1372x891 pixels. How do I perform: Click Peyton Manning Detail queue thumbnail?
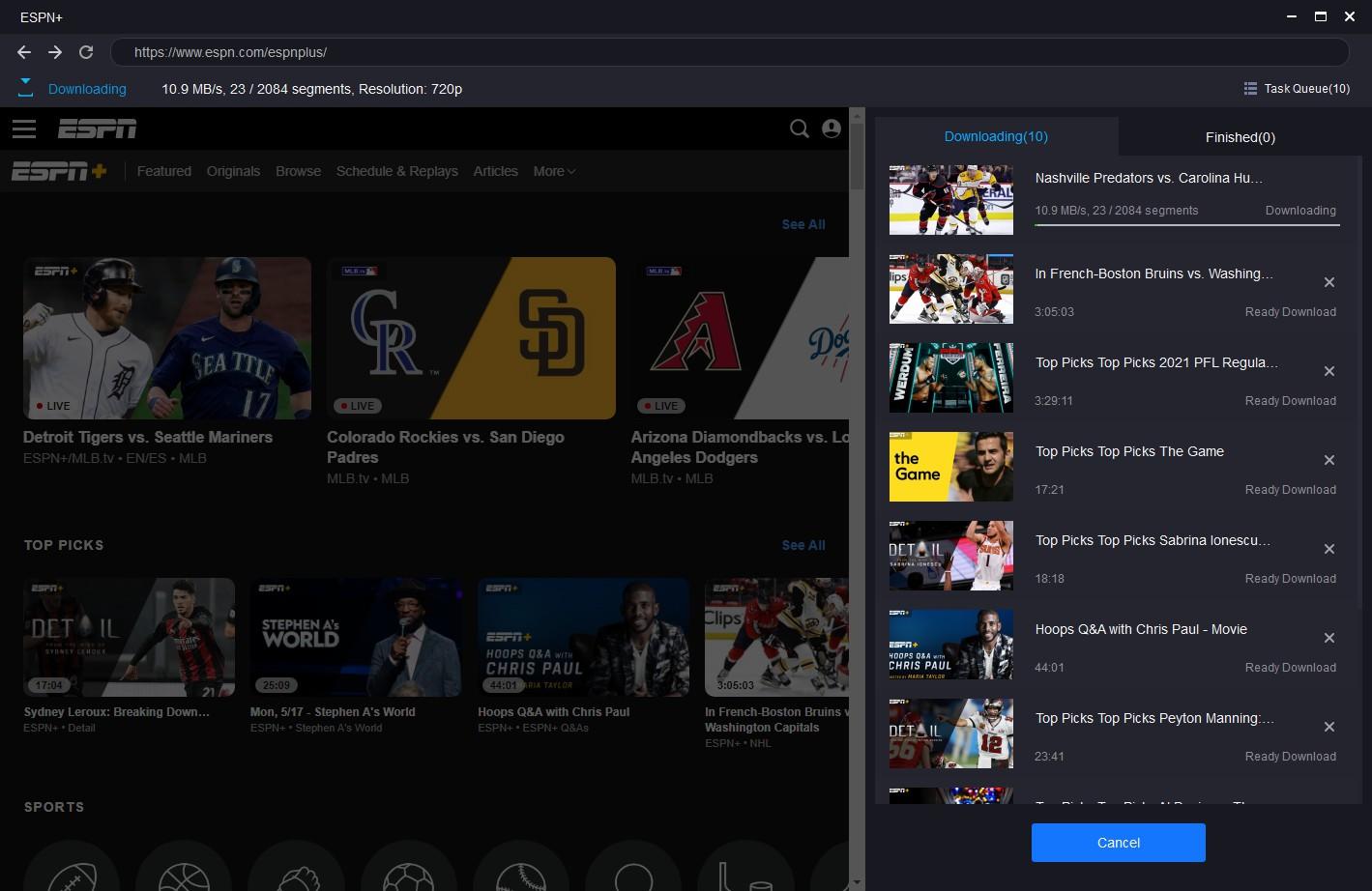point(951,733)
